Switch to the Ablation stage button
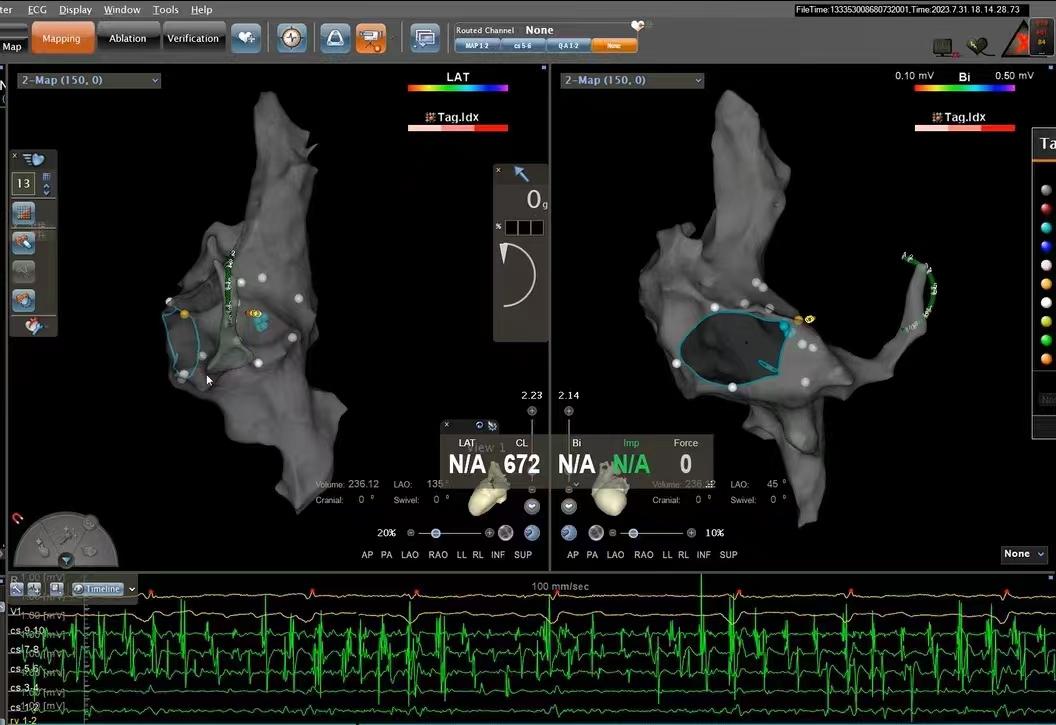The height and width of the screenshot is (725, 1056). tap(128, 38)
